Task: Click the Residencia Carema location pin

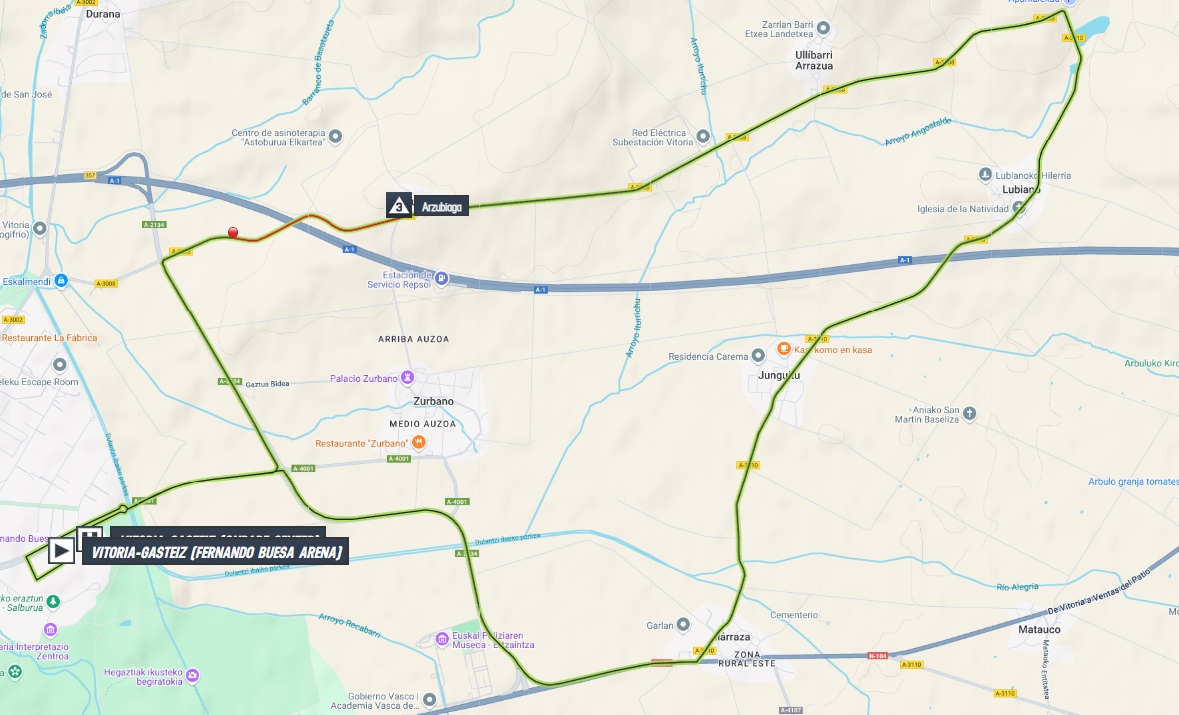Action: [x=758, y=356]
